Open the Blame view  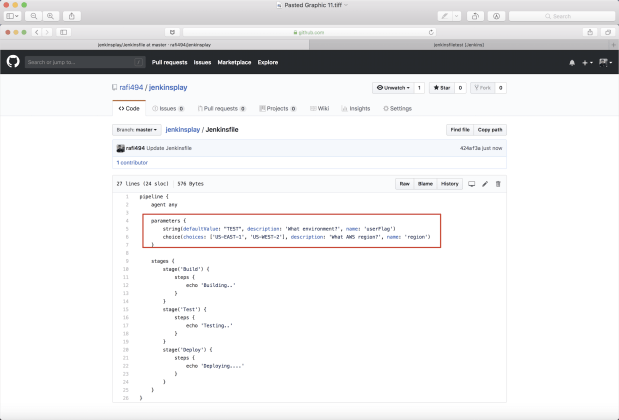pyautogui.click(x=425, y=184)
